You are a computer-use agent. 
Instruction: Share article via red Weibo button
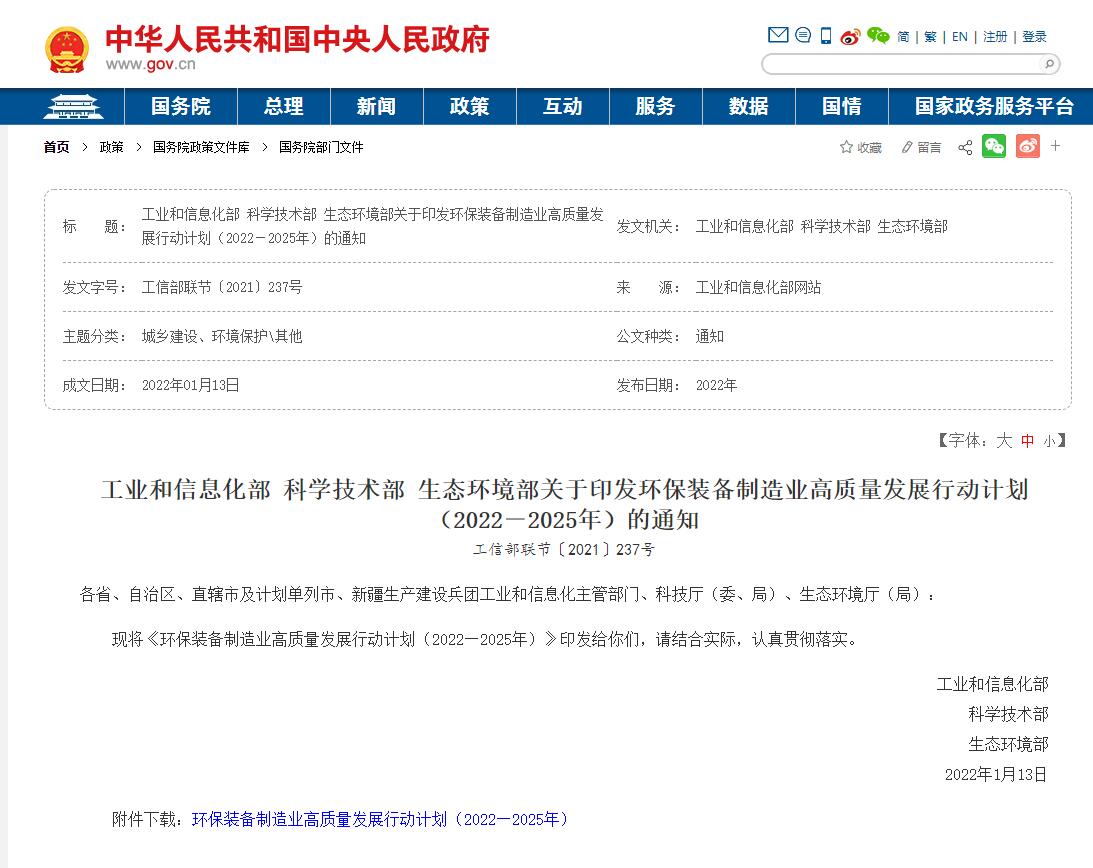1027,147
